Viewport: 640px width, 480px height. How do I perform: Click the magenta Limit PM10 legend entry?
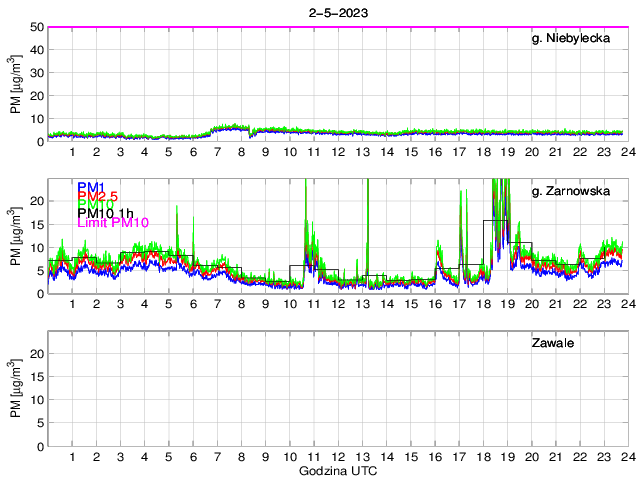tap(112, 223)
